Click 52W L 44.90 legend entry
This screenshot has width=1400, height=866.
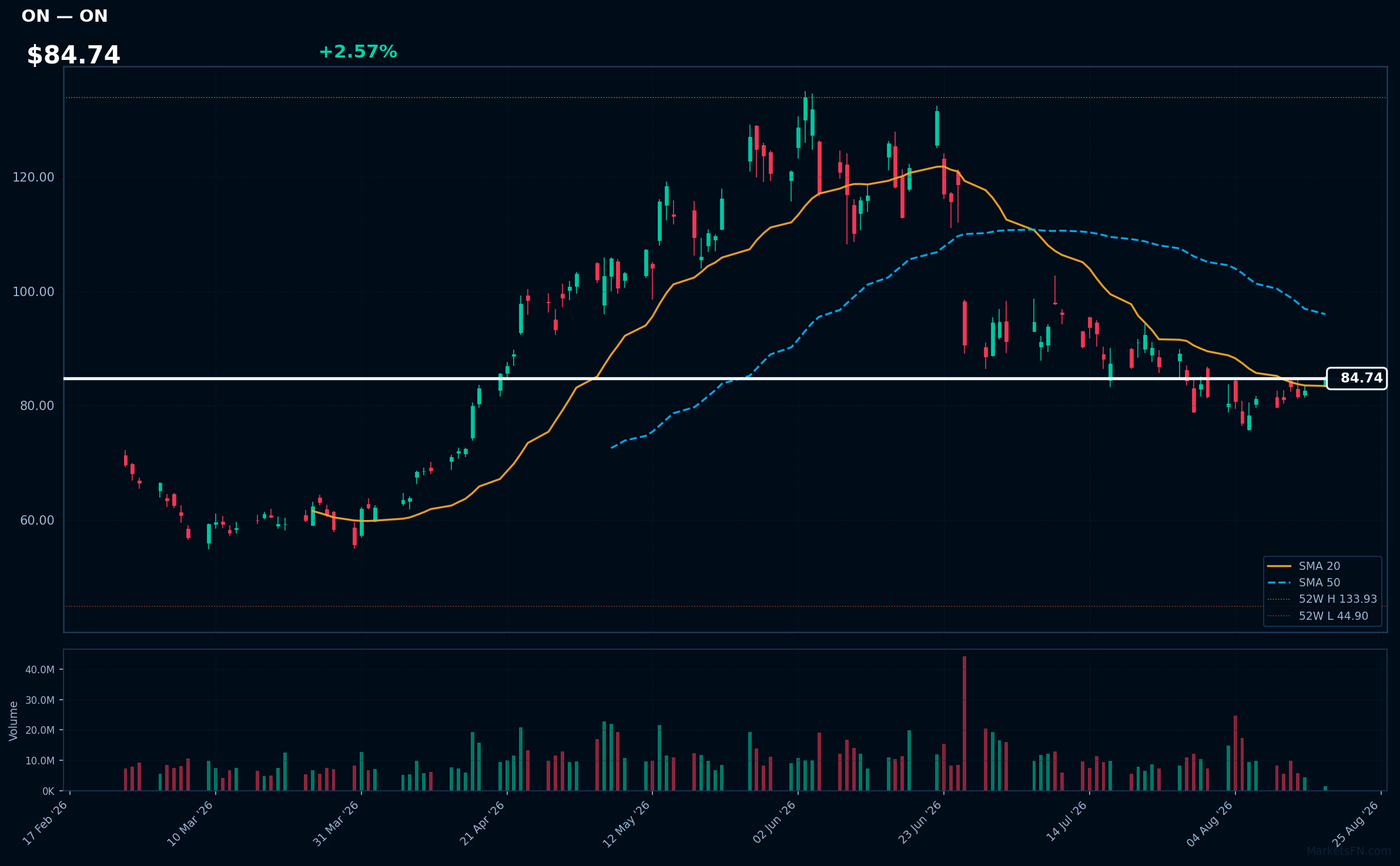point(1318,616)
